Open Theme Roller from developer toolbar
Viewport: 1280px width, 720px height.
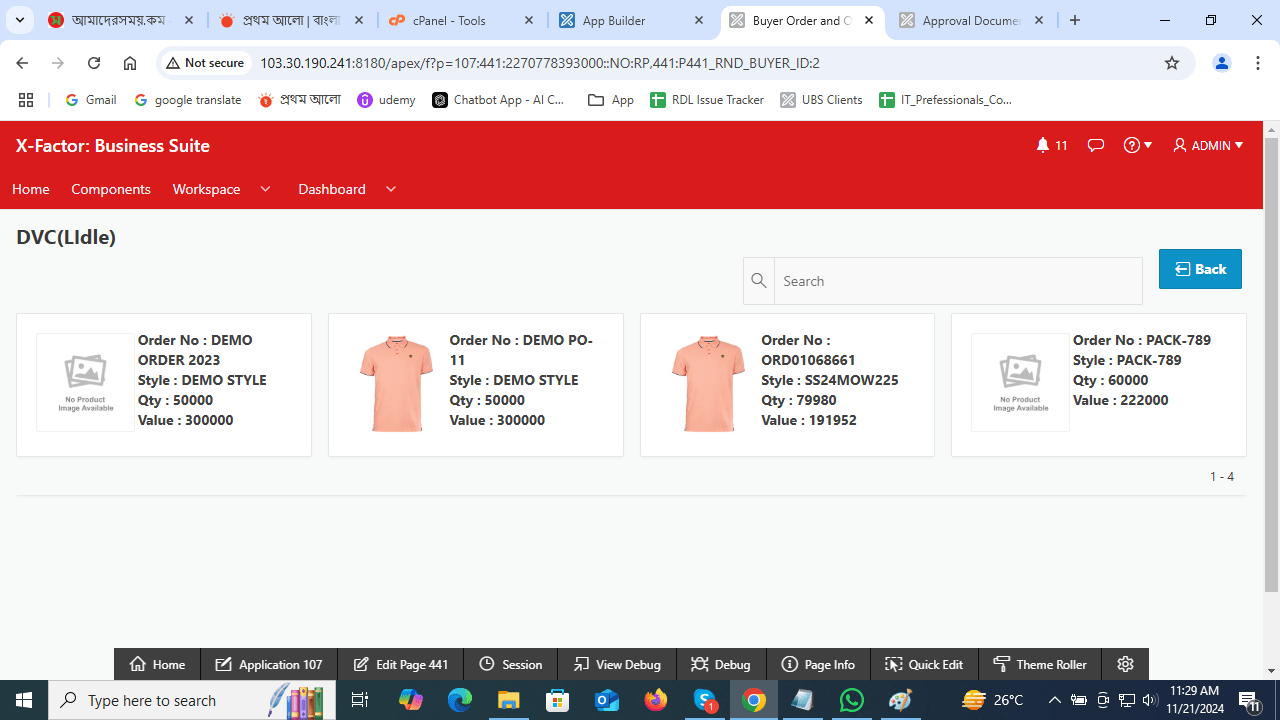click(1040, 664)
